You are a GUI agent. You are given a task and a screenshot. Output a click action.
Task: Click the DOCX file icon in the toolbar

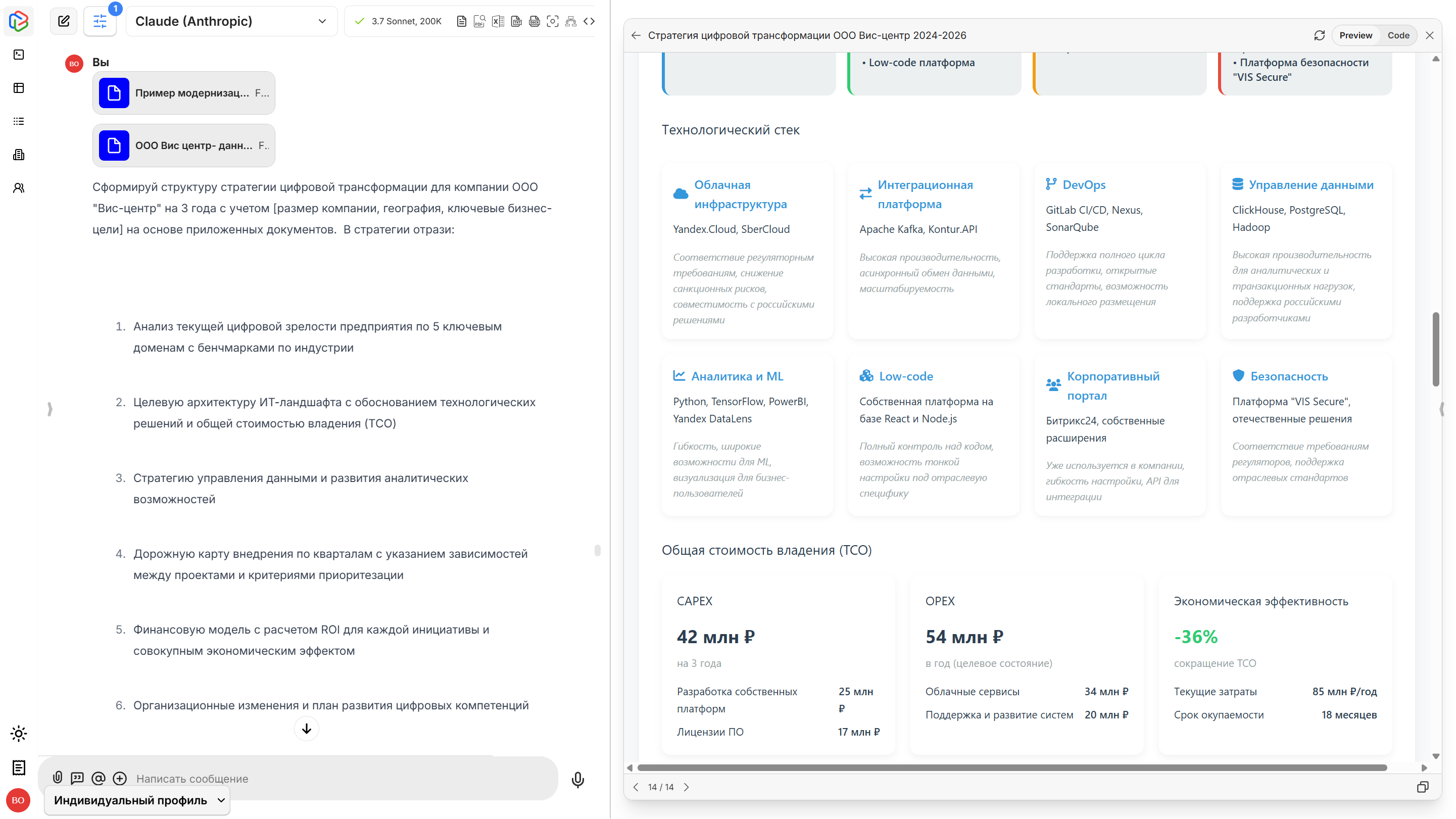tap(534, 21)
